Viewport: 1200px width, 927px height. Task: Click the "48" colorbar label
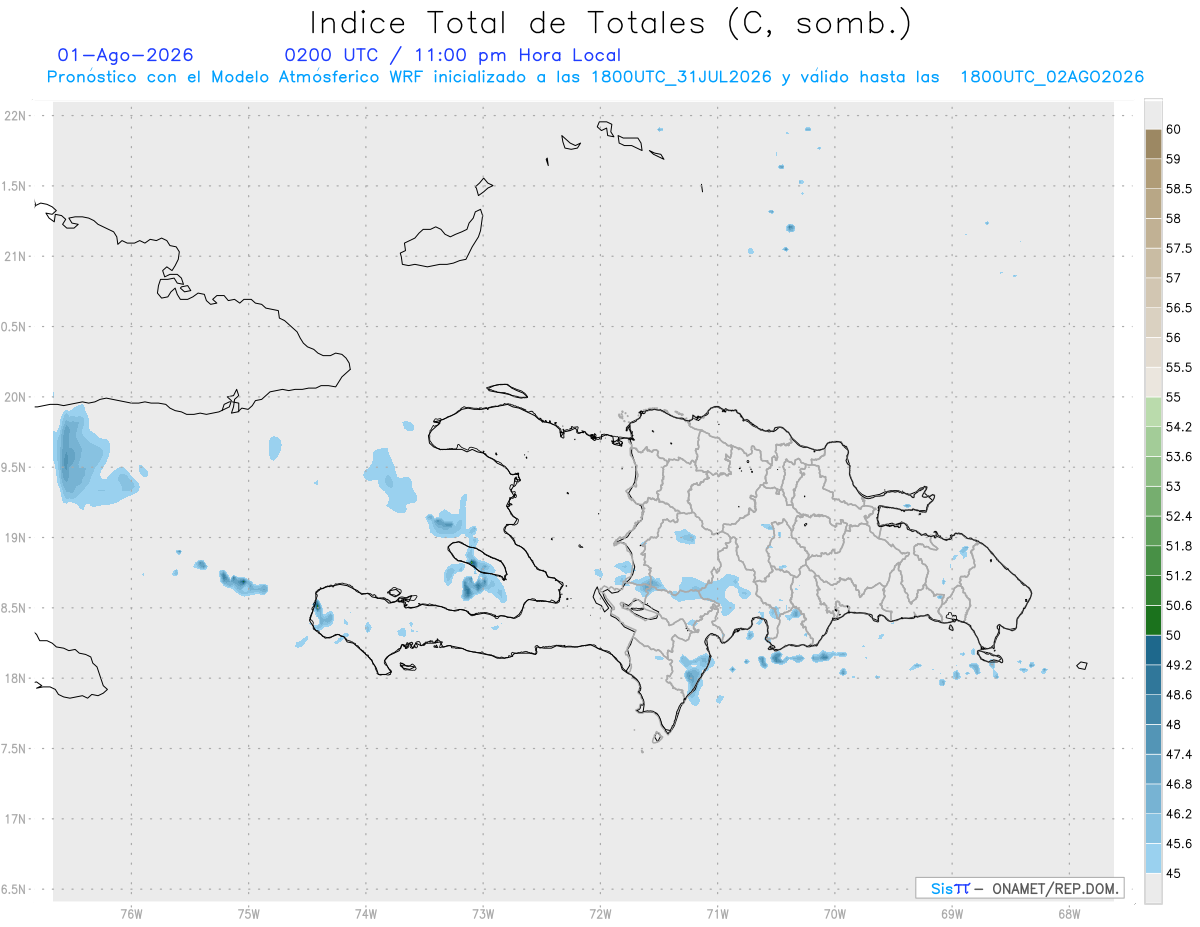(1173, 725)
